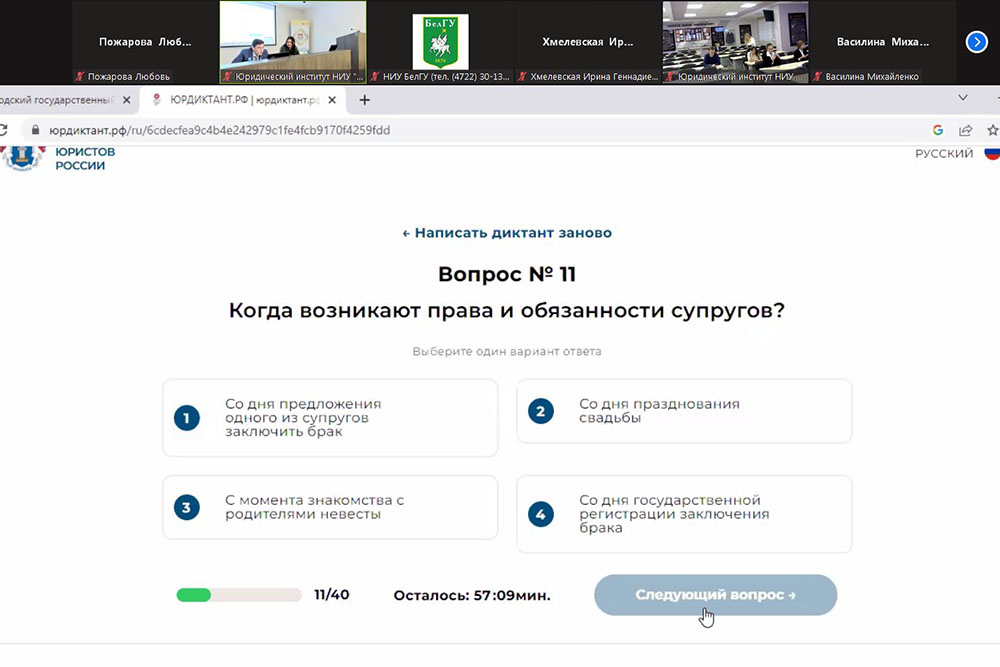This screenshot has height=667, width=1000.
Task: Open a new browser tab with plus
Action: point(365,100)
